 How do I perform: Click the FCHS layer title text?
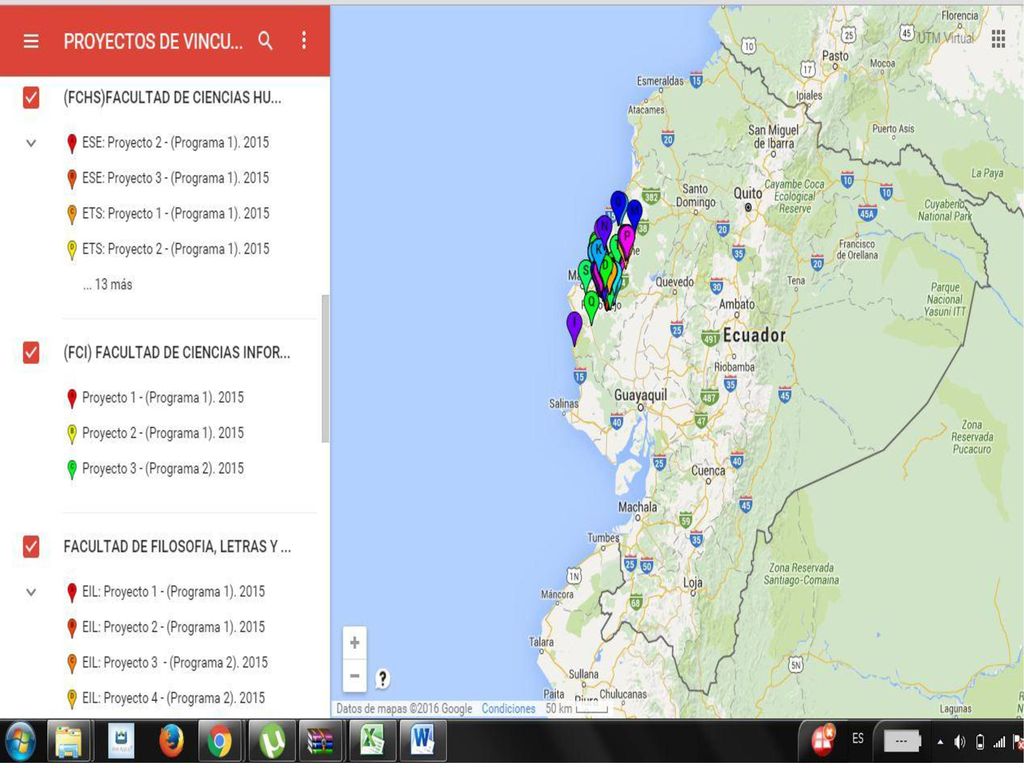point(172,98)
